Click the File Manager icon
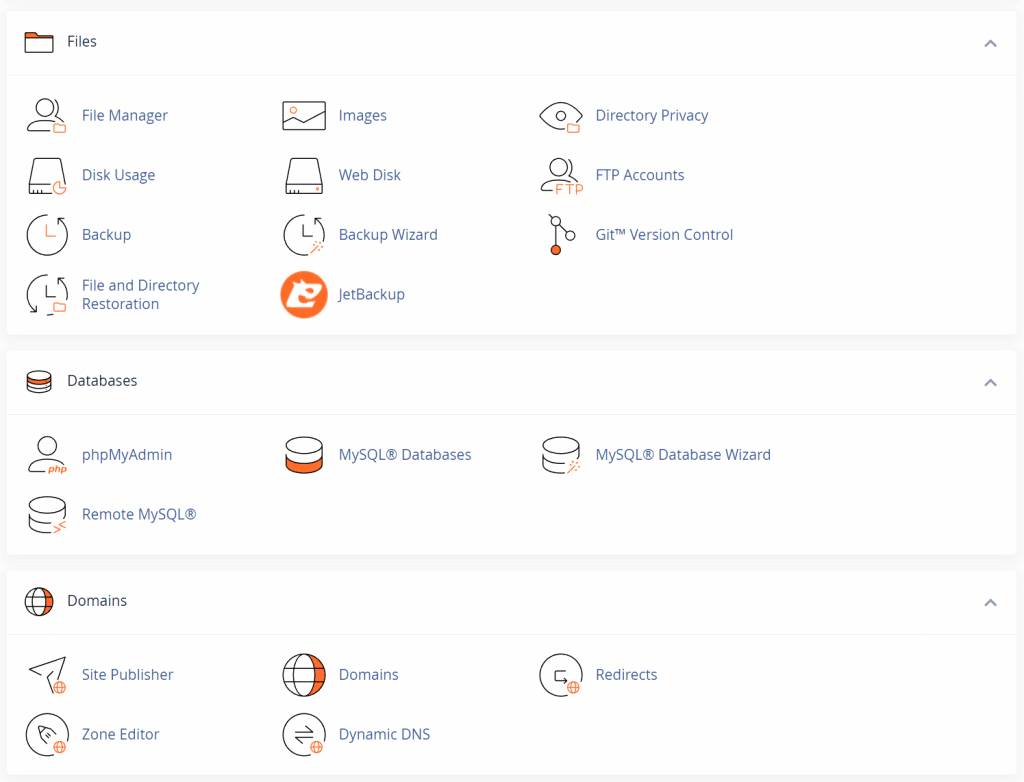This screenshot has height=782, width=1024. [x=46, y=116]
